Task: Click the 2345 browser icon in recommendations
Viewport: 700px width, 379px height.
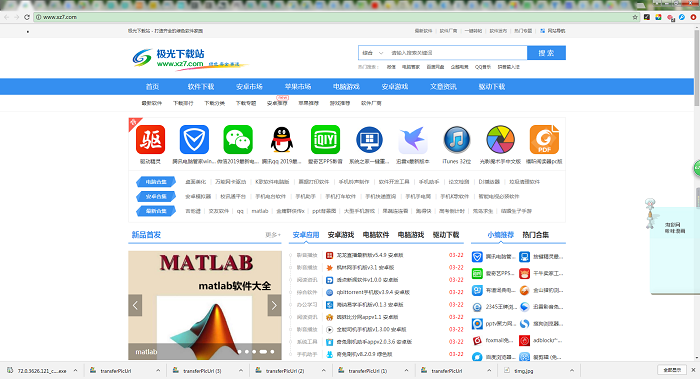Action: pyautogui.click(x=477, y=307)
